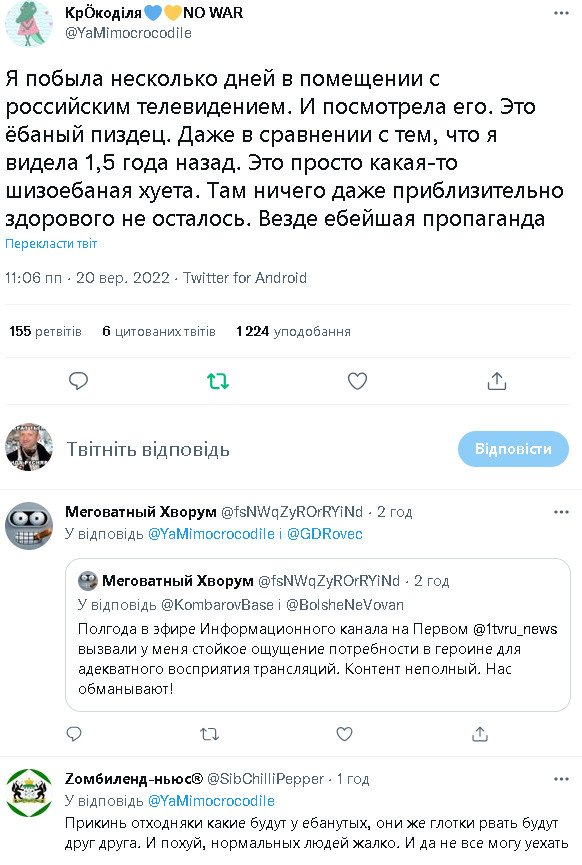Open the 1 224 уподобання list
The width and height of the screenshot is (582, 865).
293,331
